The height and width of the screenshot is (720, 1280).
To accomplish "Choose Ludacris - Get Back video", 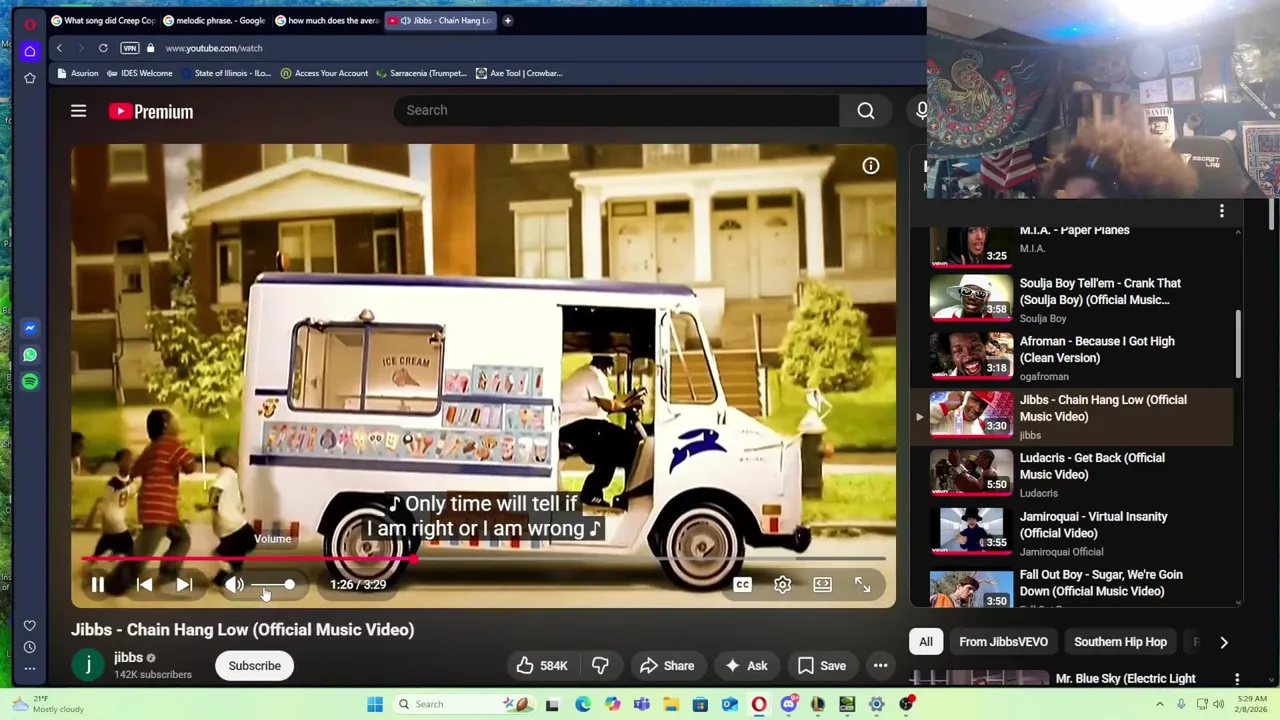I will tap(1074, 474).
